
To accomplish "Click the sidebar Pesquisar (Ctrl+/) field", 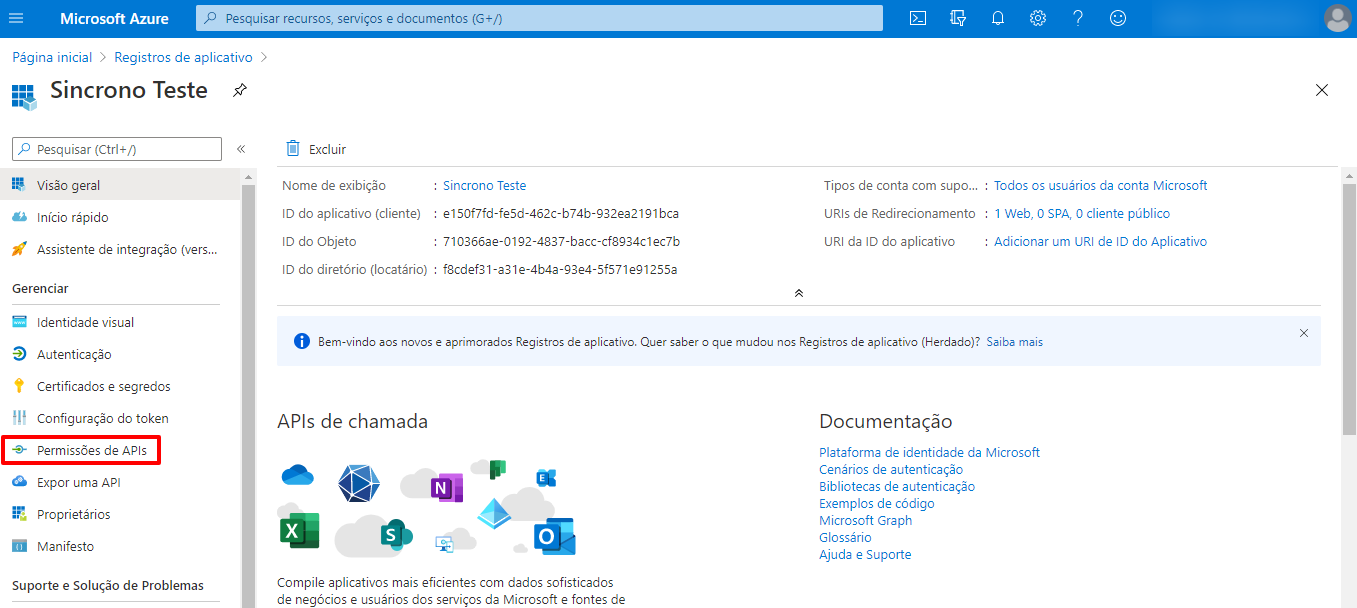I will tap(116, 149).
